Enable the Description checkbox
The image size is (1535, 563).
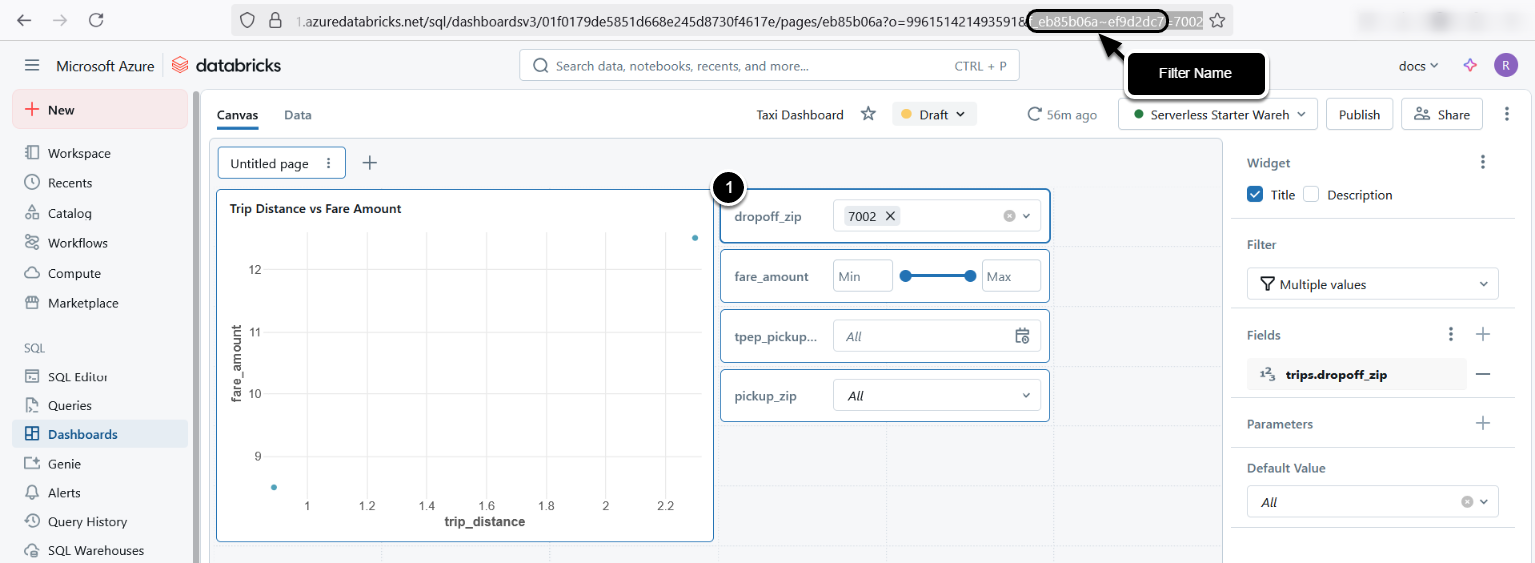1311,195
